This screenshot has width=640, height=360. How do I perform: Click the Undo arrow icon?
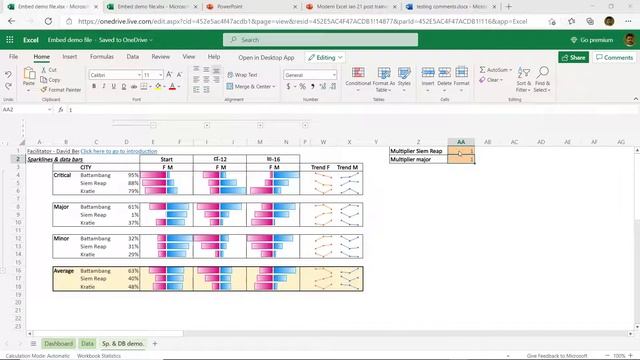8,75
